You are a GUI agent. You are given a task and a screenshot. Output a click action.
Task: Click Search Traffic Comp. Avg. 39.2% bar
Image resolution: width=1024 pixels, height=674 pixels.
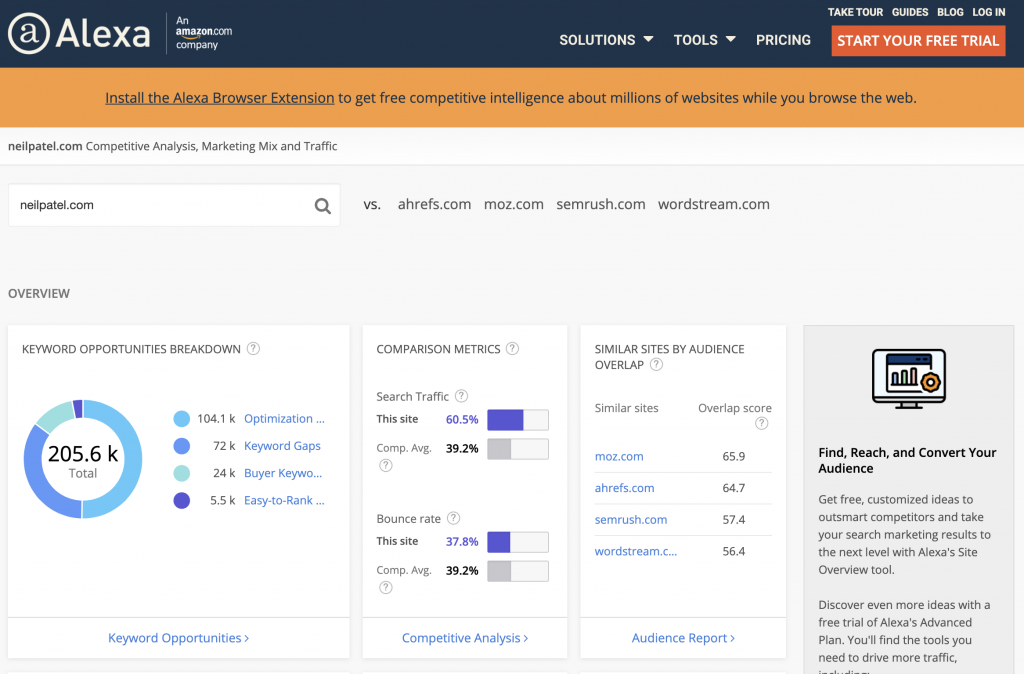(x=518, y=449)
